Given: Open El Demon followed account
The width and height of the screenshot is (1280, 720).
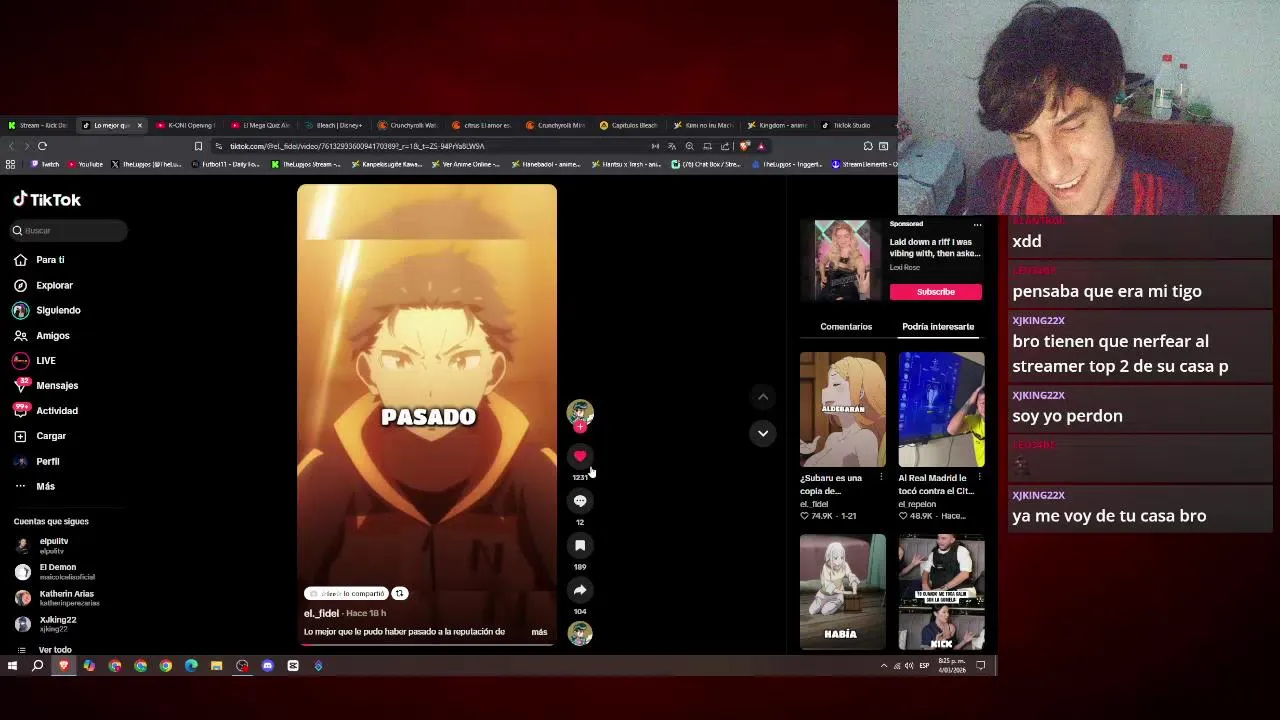Looking at the screenshot, I should [x=67, y=571].
